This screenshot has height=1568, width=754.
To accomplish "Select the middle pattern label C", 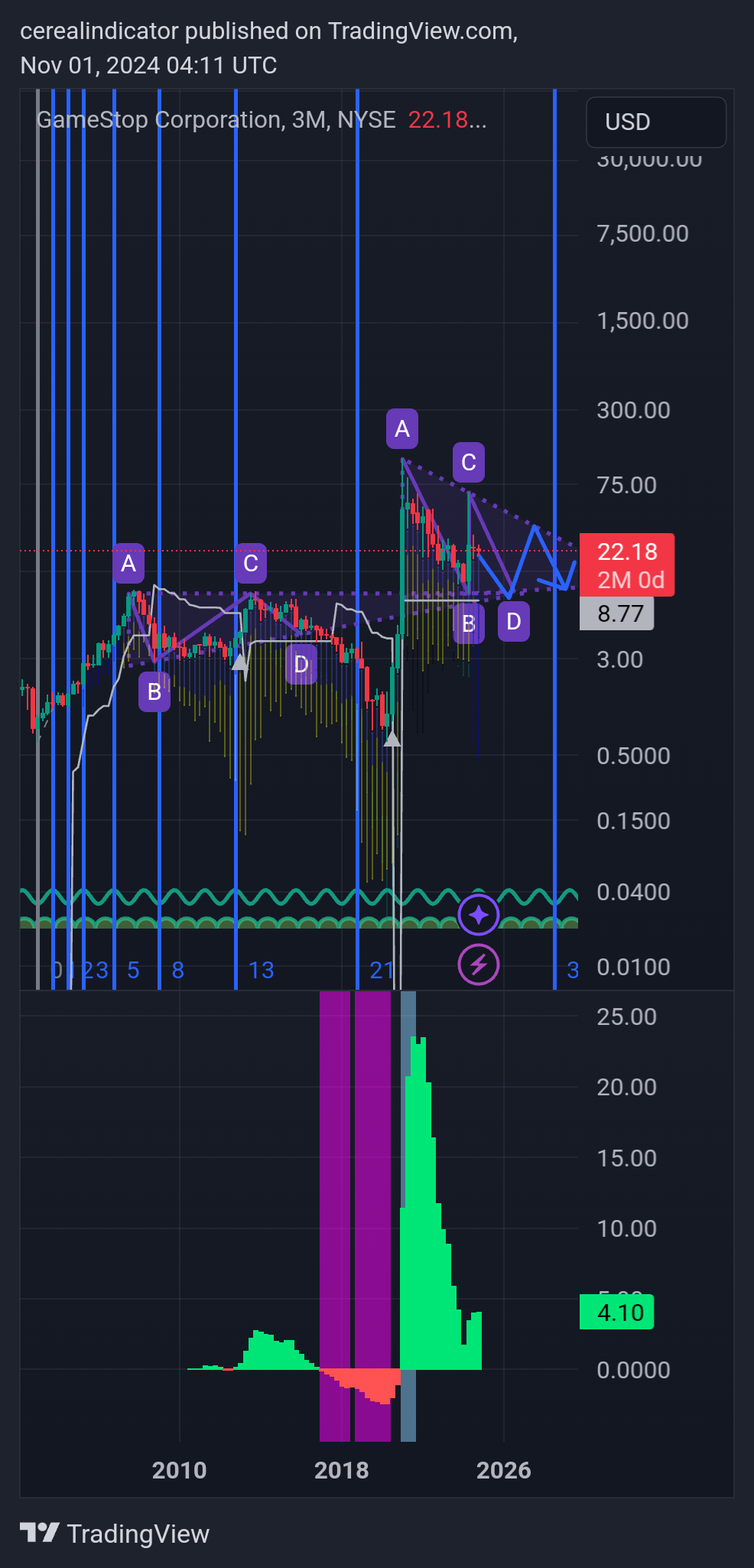I will coord(251,564).
